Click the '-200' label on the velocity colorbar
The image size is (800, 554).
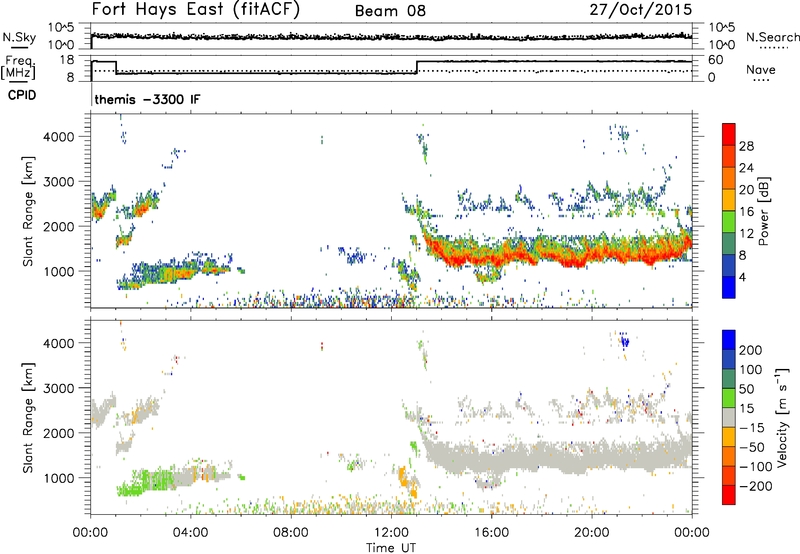755,486
